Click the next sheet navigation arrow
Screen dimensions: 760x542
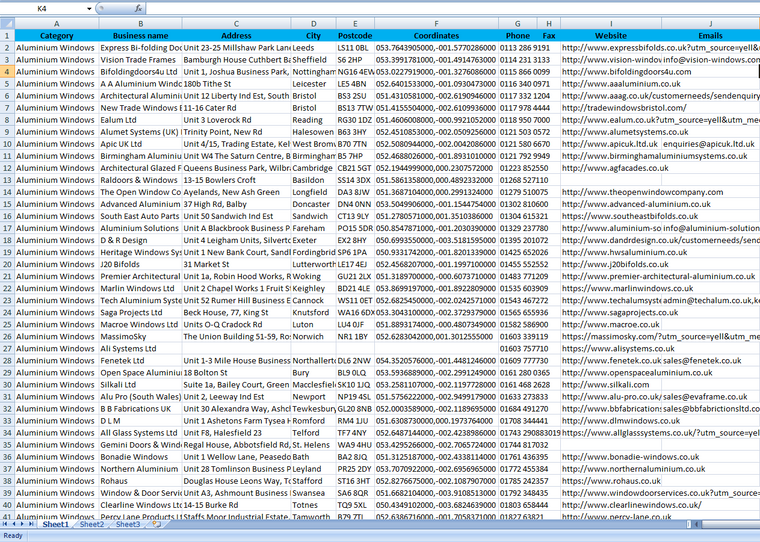[x=22, y=525]
